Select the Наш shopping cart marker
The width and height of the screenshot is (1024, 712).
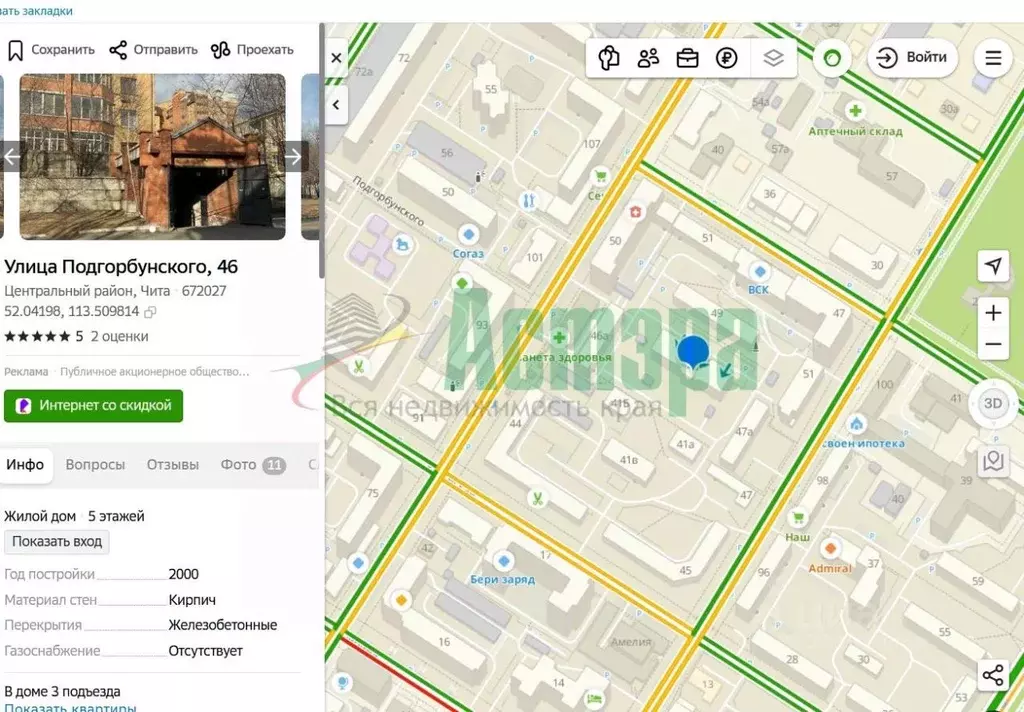[797, 518]
